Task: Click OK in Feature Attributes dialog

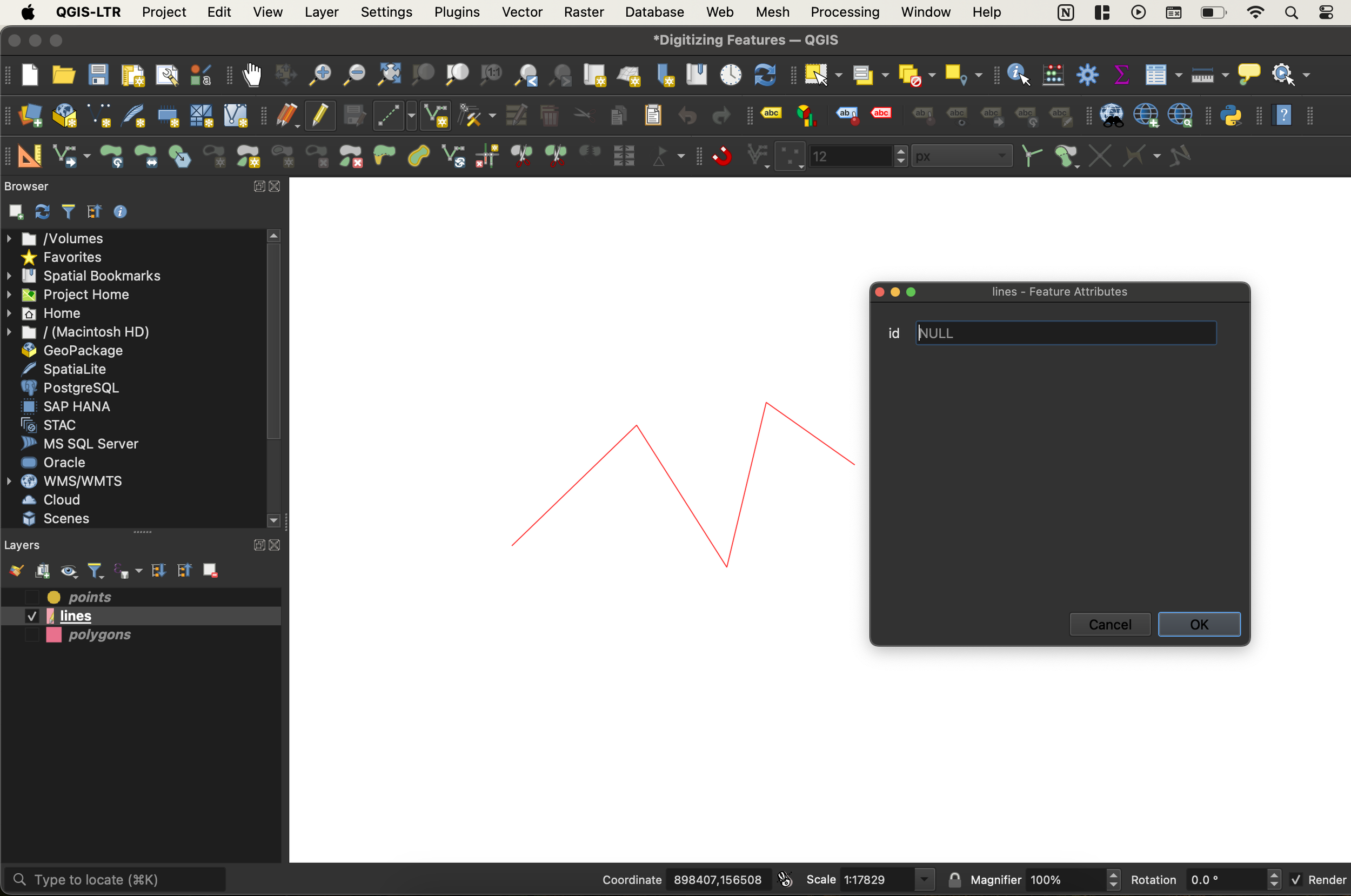Action: click(1199, 625)
